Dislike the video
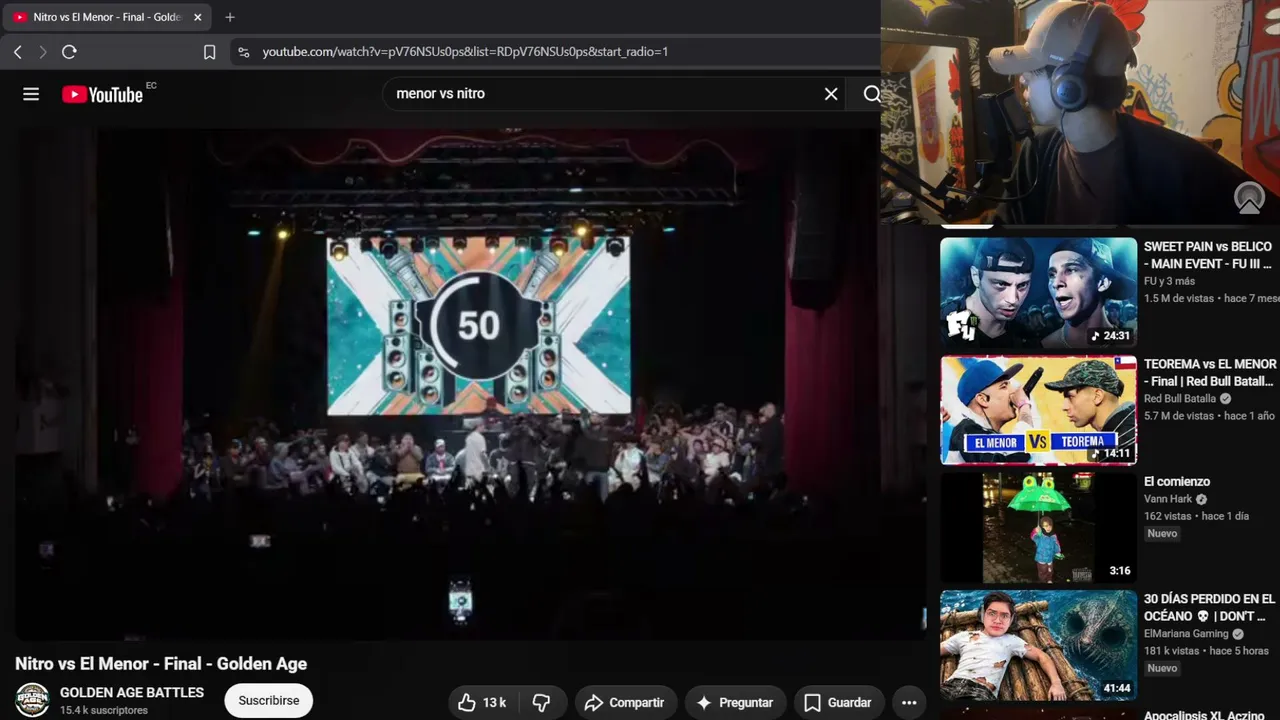 [x=541, y=703]
